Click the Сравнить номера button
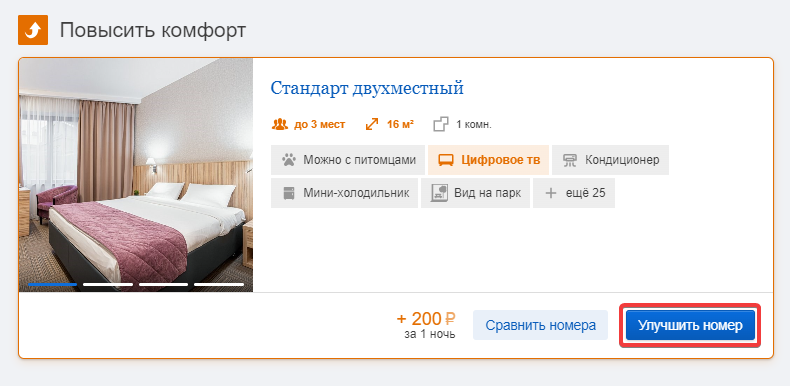 coord(540,325)
